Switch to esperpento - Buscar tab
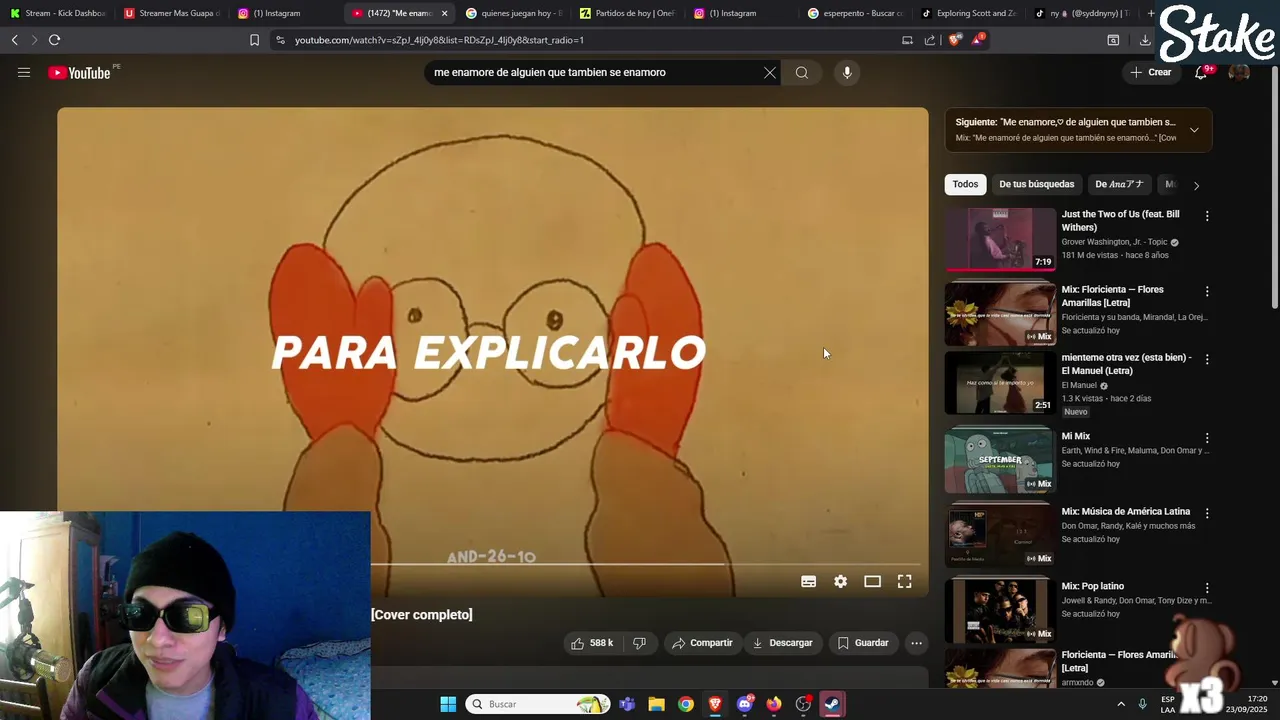 [856, 13]
